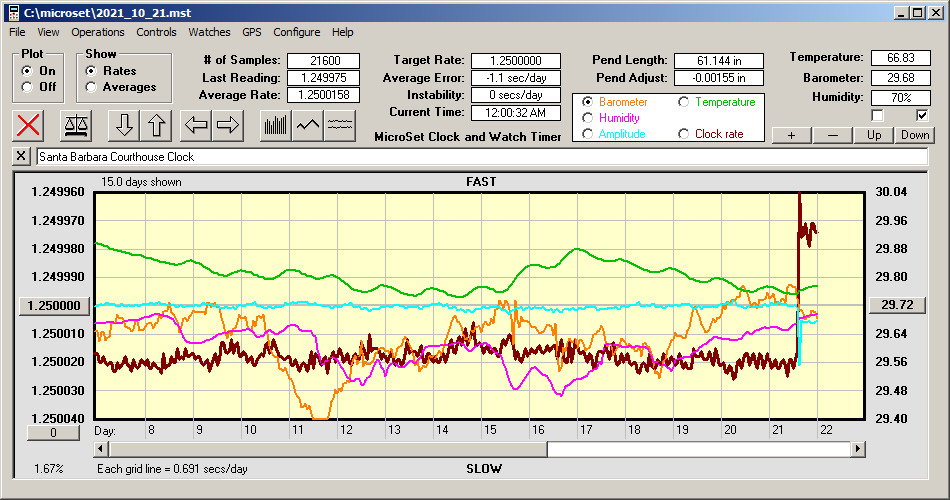Click the left arrow toolbar icon
This screenshot has height=500, width=950.
click(x=196, y=125)
